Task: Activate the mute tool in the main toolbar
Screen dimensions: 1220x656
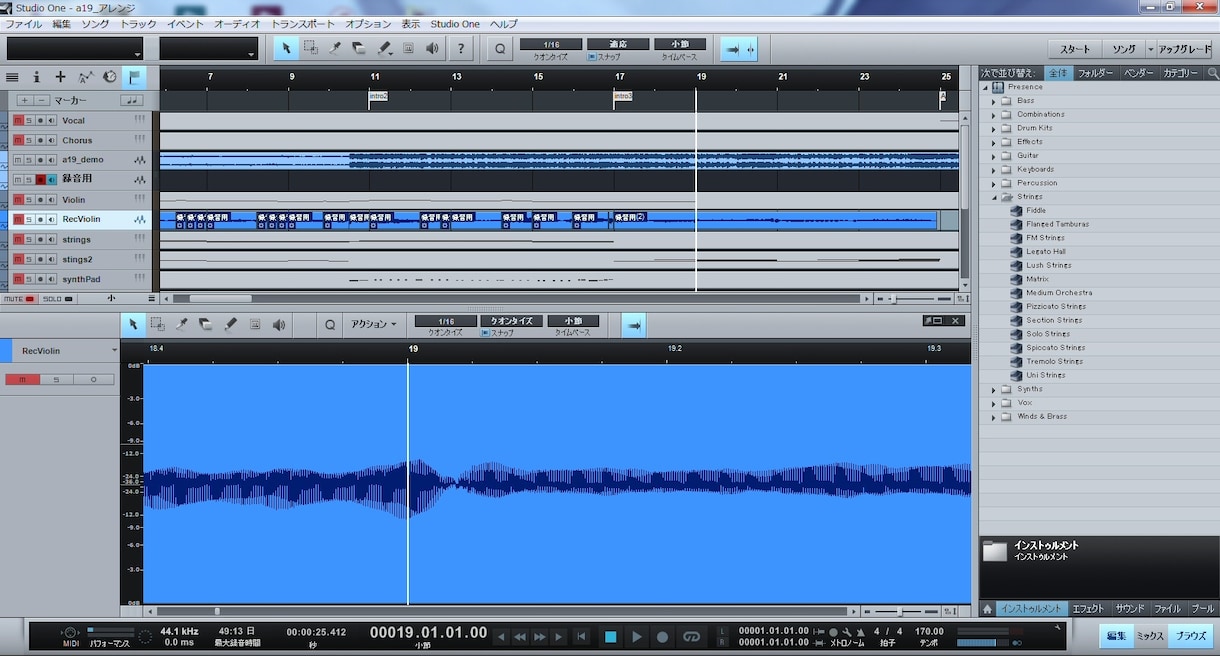Action: pyautogui.click(x=408, y=48)
